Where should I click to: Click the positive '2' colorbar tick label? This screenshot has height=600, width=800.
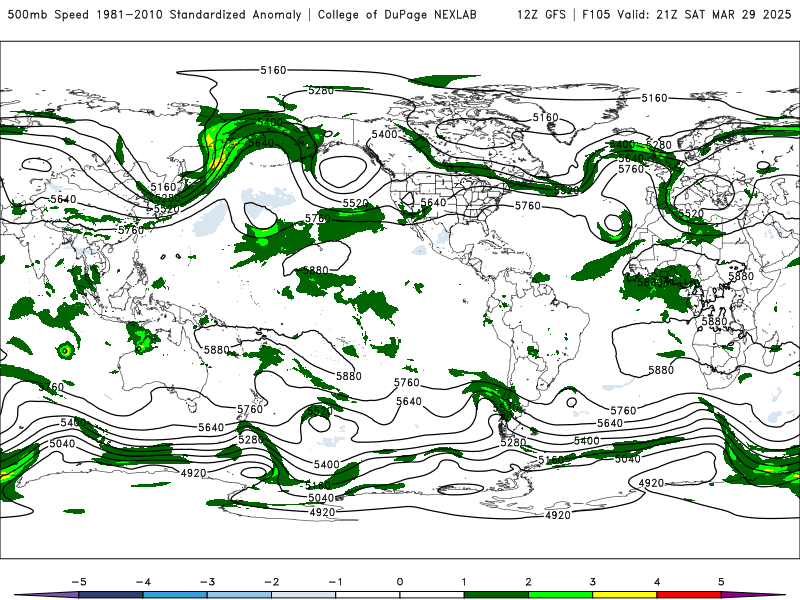click(x=528, y=582)
